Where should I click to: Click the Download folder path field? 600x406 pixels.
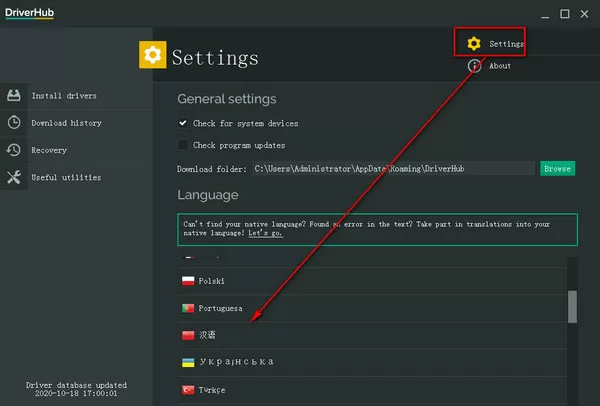(393, 168)
